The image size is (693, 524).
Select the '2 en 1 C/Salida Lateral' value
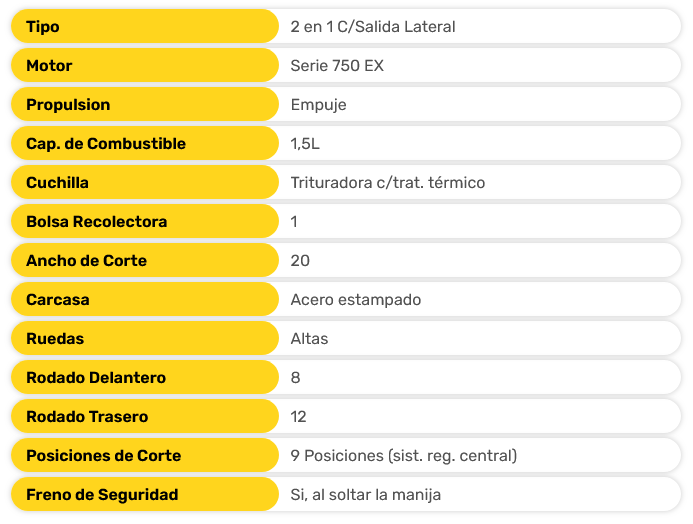pyautogui.click(x=372, y=27)
